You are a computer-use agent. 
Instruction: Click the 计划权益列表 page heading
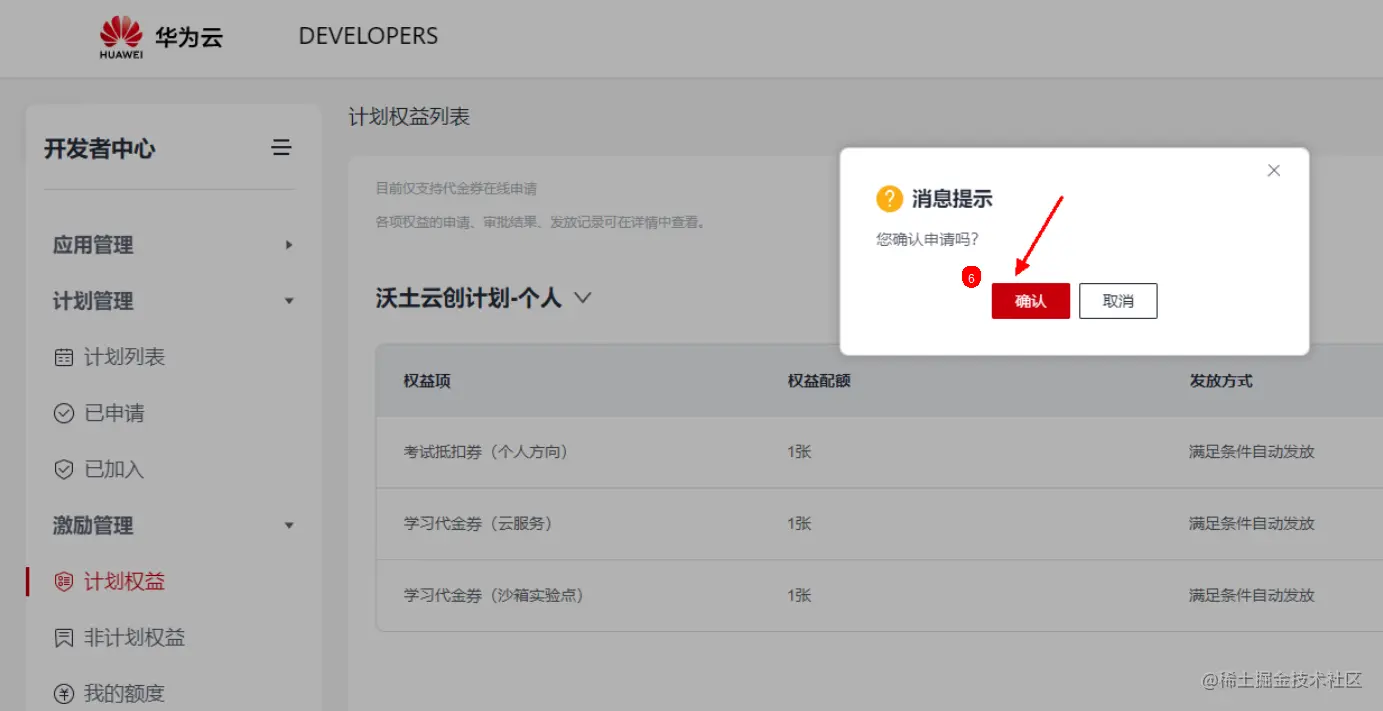(409, 117)
